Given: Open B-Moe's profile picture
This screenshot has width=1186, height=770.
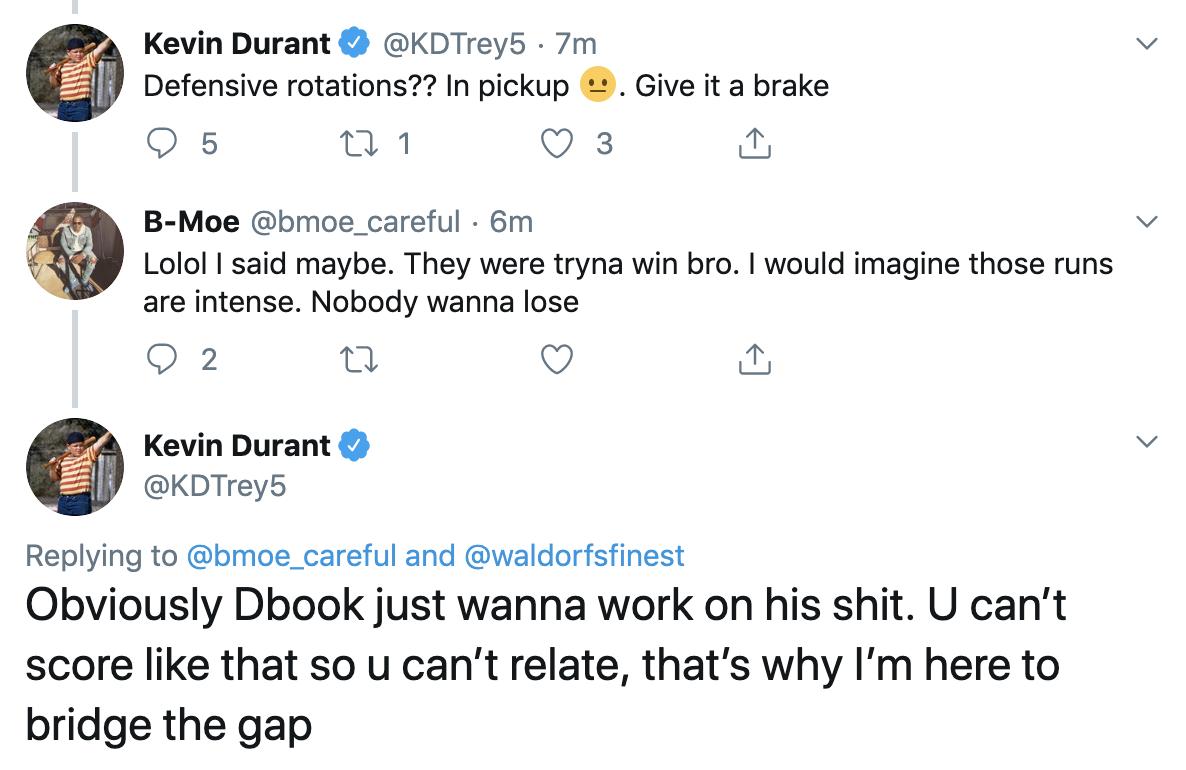Looking at the screenshot, I should 74,250.
